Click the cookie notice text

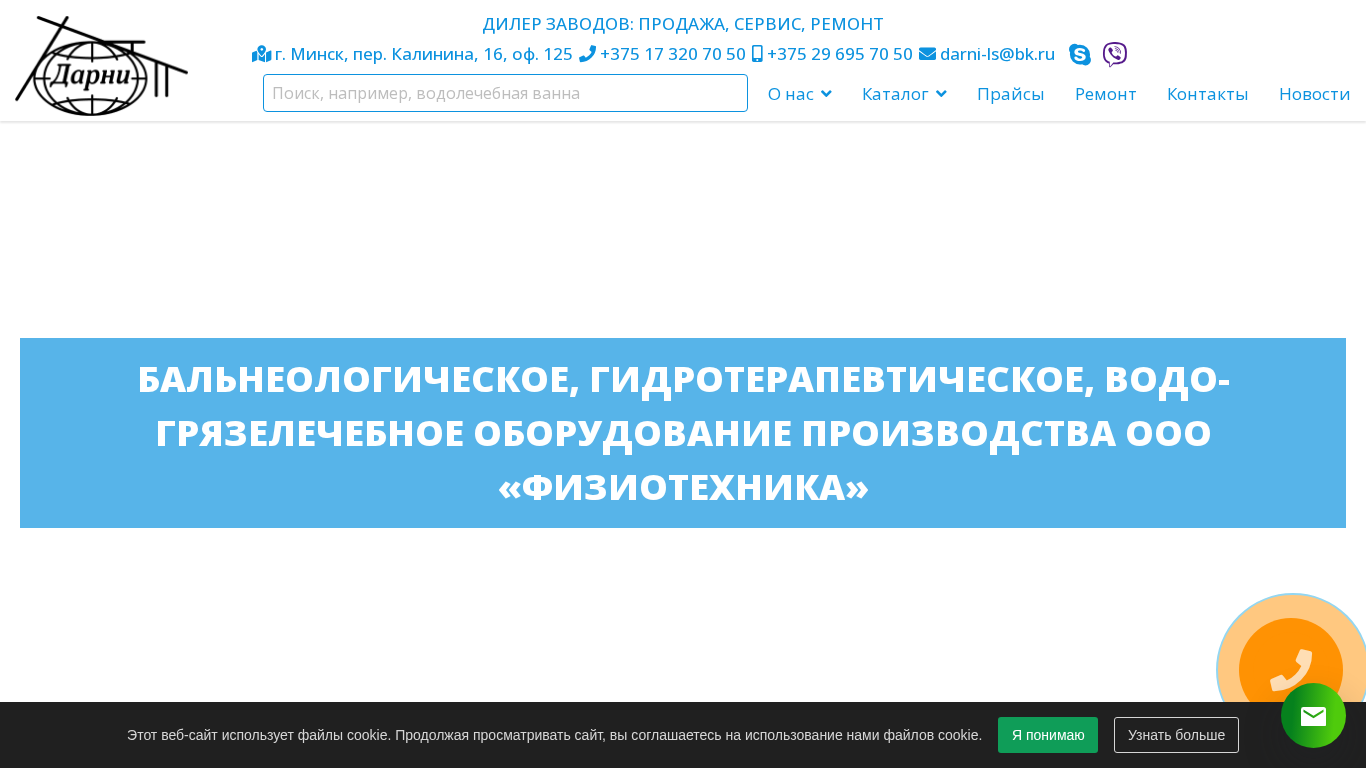coord(554,735)
